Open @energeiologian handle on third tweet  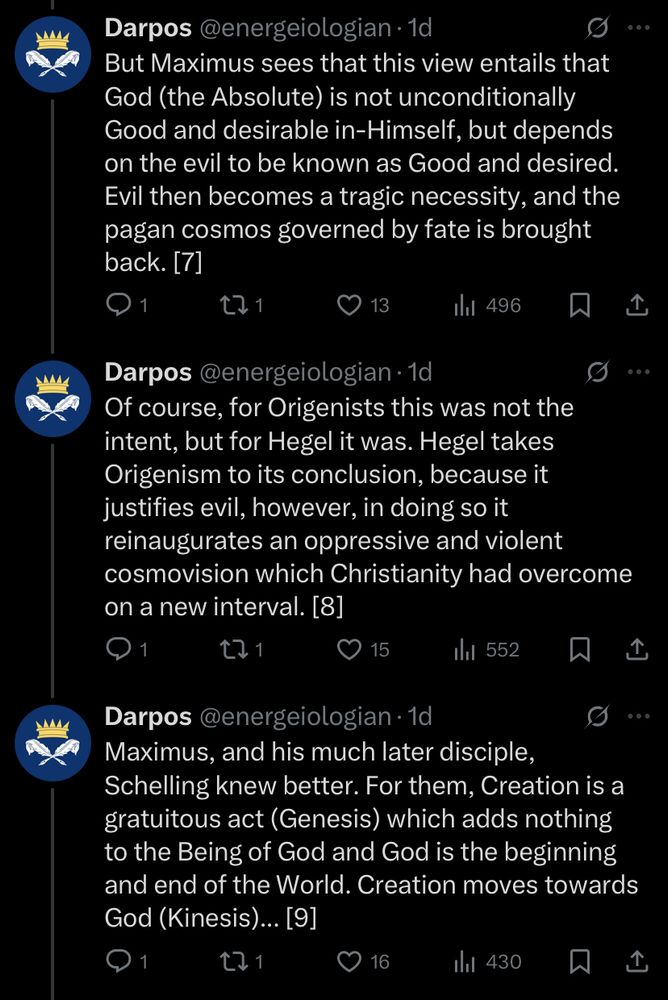pyautogui.click(x=295, y=716)
